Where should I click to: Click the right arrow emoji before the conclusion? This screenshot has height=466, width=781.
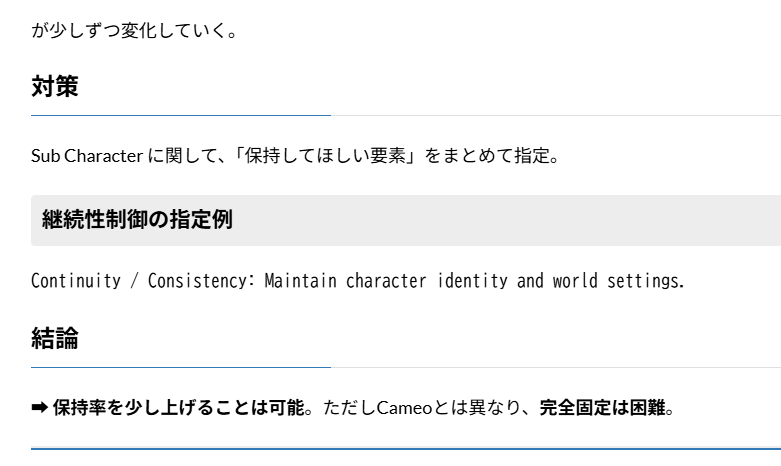pyautogui.click(x=40, y=408)
